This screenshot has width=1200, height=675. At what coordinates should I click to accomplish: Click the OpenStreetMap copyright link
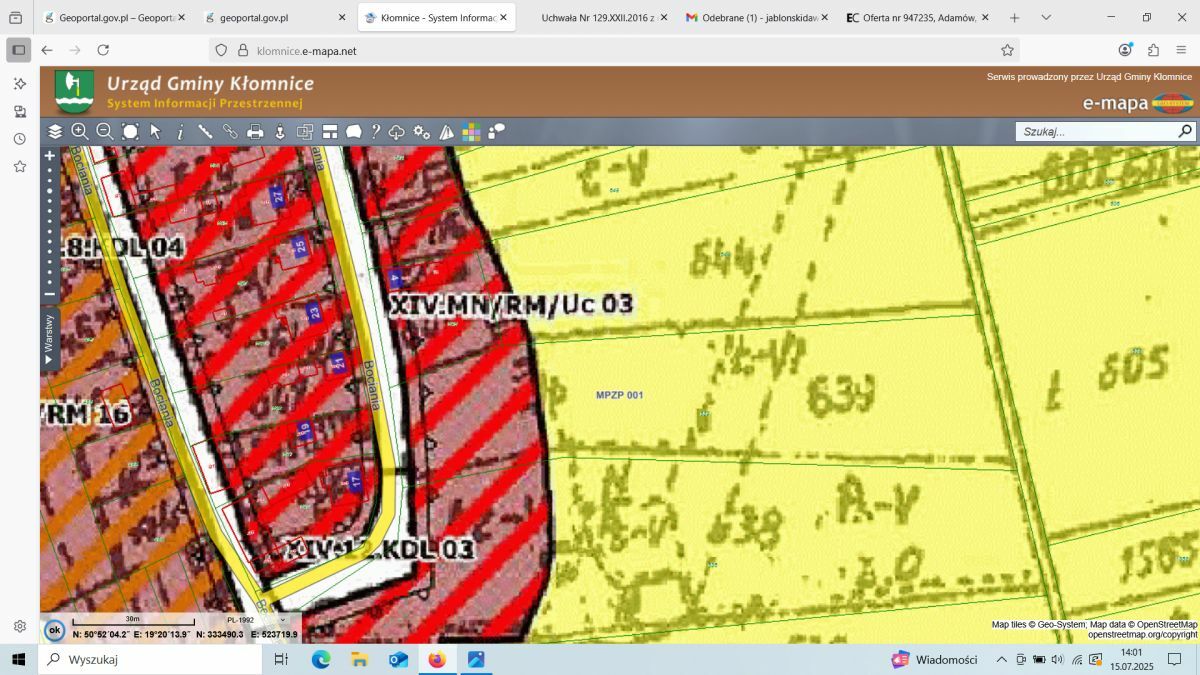[1143, 634]
